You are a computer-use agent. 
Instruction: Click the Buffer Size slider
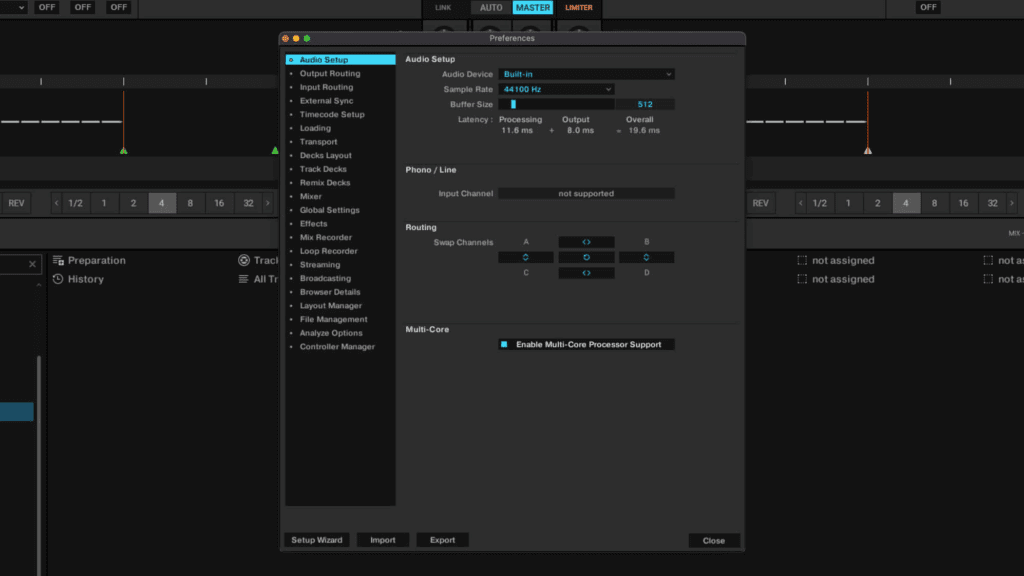(556, 104)
